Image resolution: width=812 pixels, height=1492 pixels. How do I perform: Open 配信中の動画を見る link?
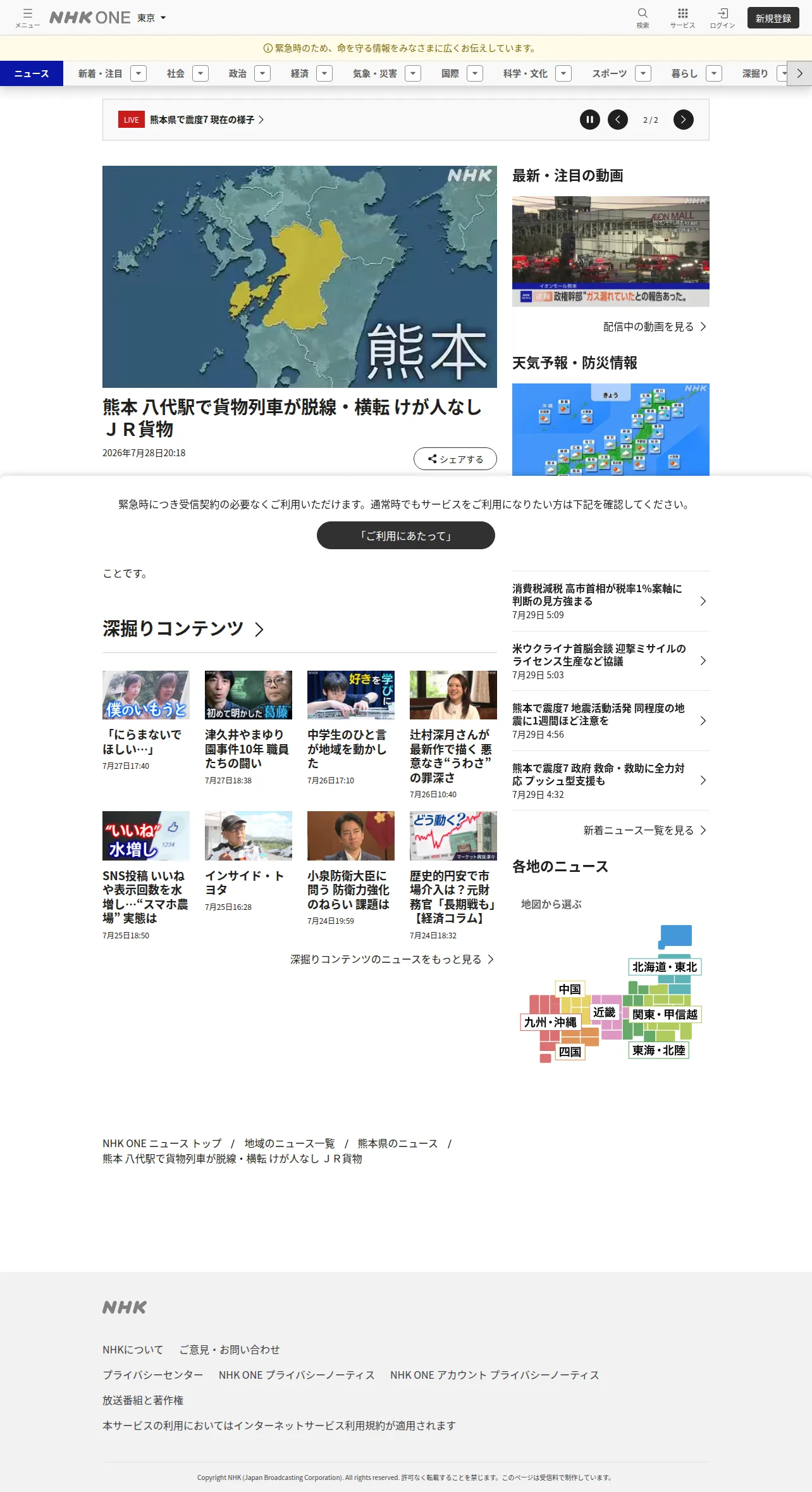point(655,326)
